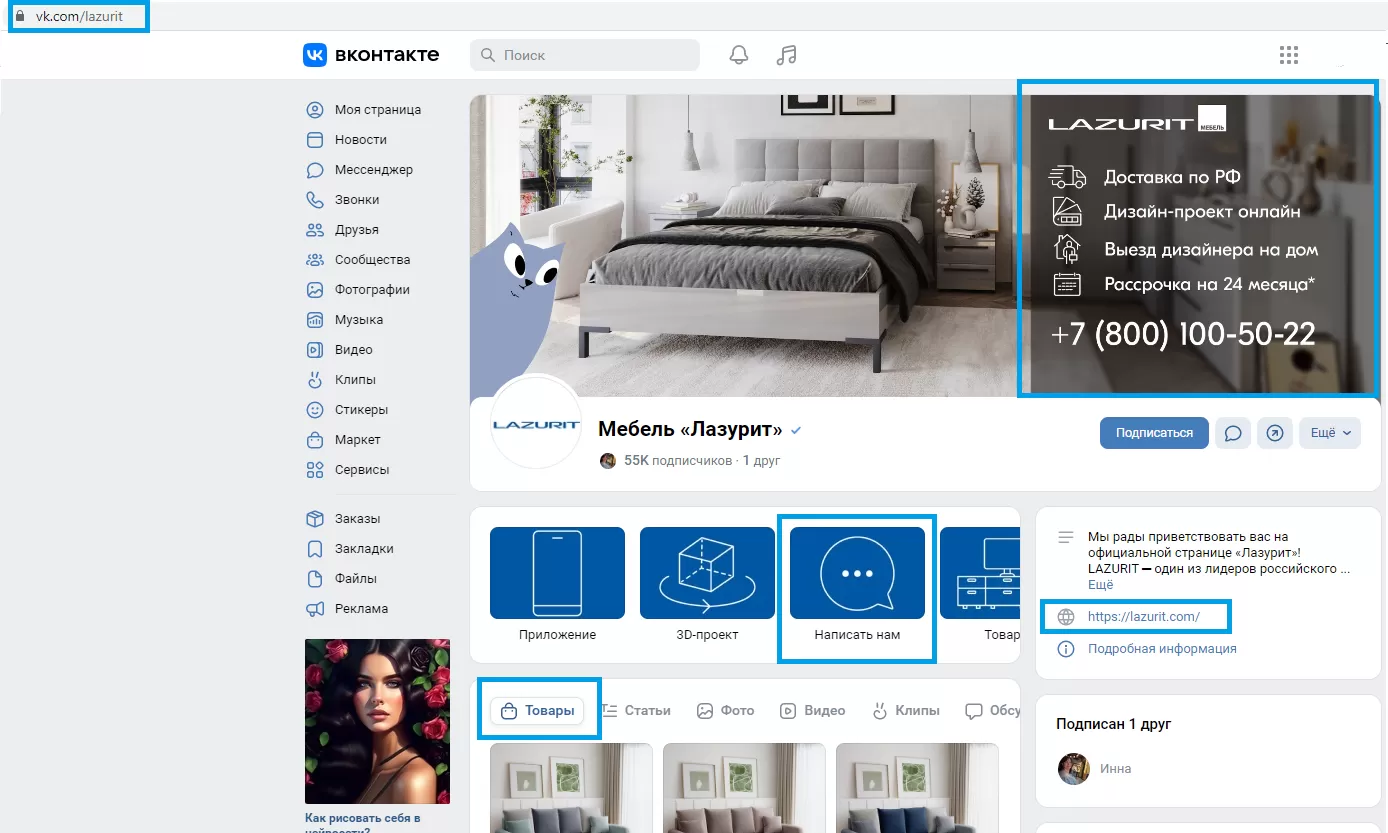The height and width of the screenshot is (833, 1388).
Task: Expand the Ещё dropdown button
Action: pyautogui.click(x=1330, y=433)
